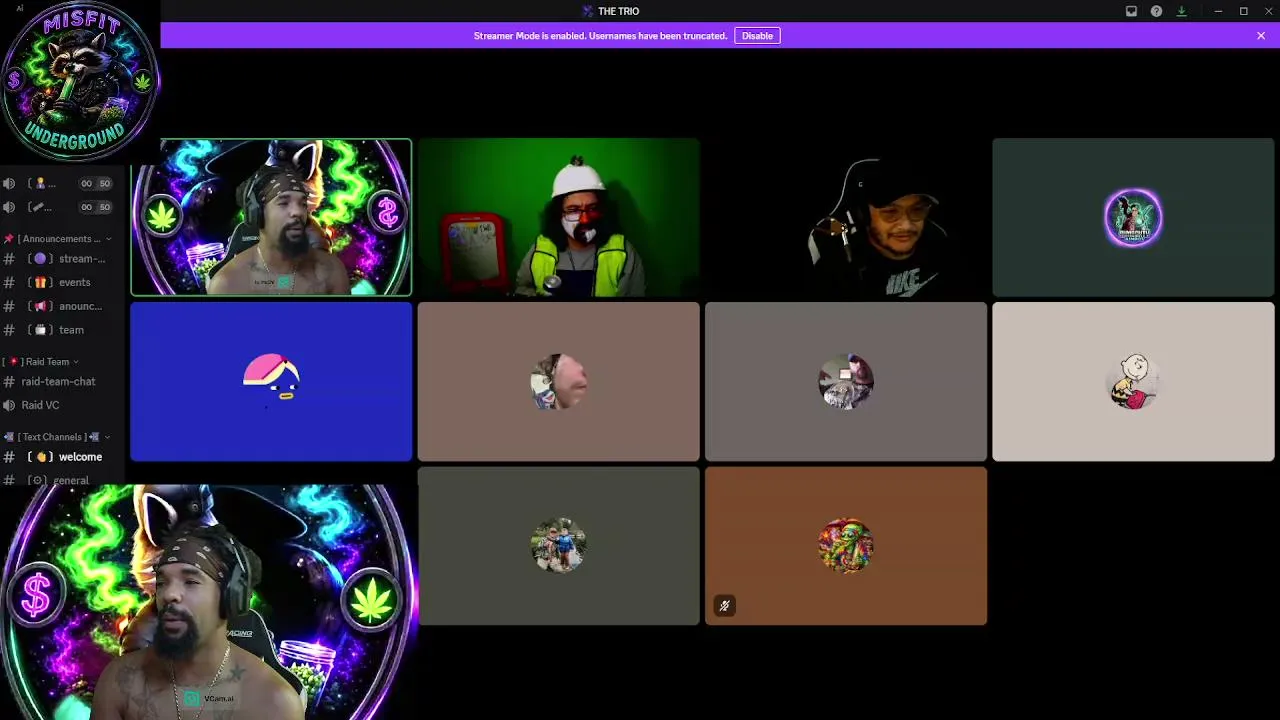Open the Discord inbox icon
This screenshot has width=1280, height=720.
pyautogui.click(x=1131, y=11)
